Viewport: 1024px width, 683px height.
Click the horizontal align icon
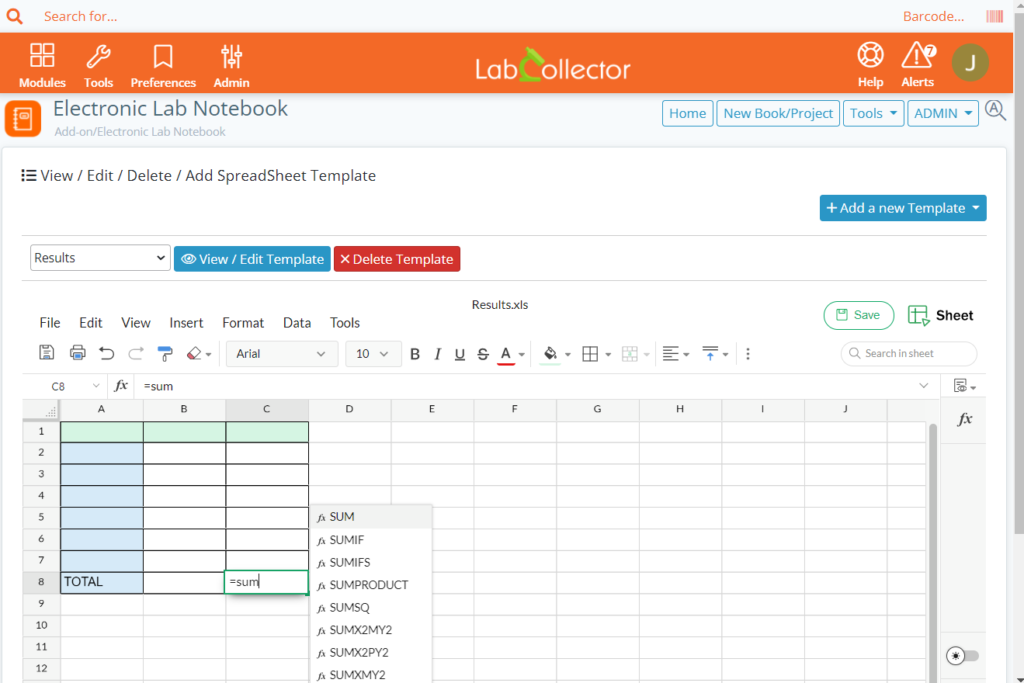pyautogui.click(x=671, y=354)
